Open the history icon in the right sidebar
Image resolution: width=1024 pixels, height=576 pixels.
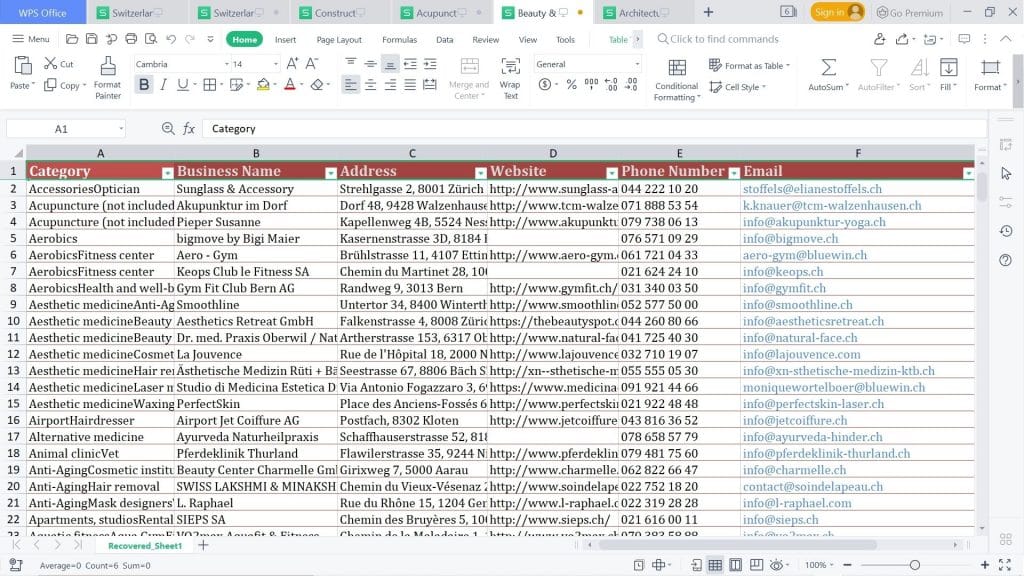pos(1006,231)
